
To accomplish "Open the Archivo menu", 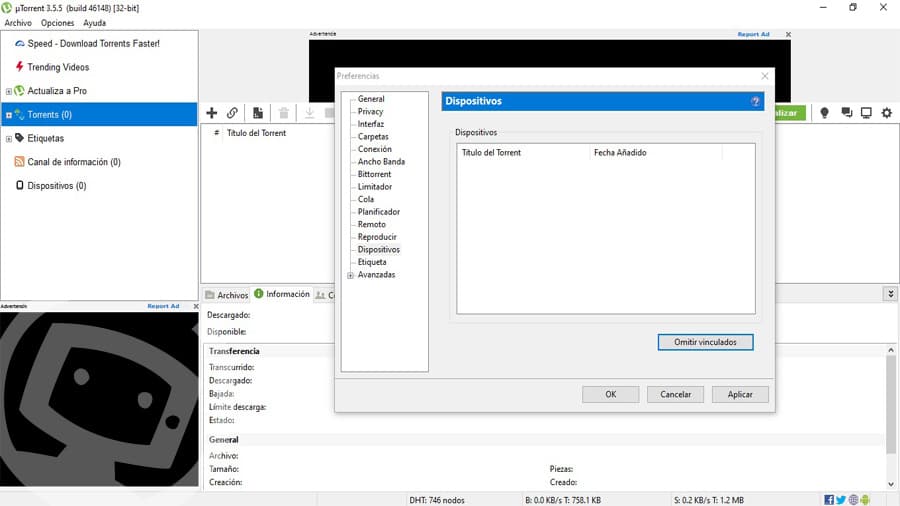I will [18, 23].
